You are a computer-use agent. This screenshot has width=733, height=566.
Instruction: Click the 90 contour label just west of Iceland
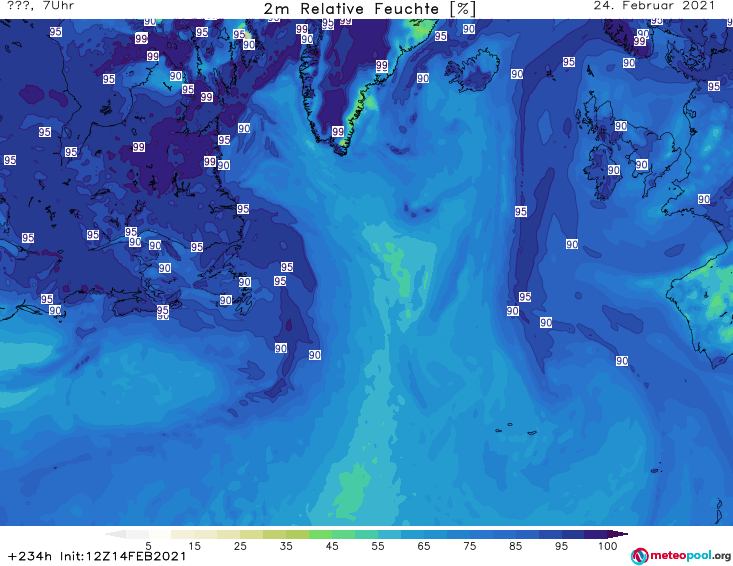pyautogui.click(x=423, y=78)
